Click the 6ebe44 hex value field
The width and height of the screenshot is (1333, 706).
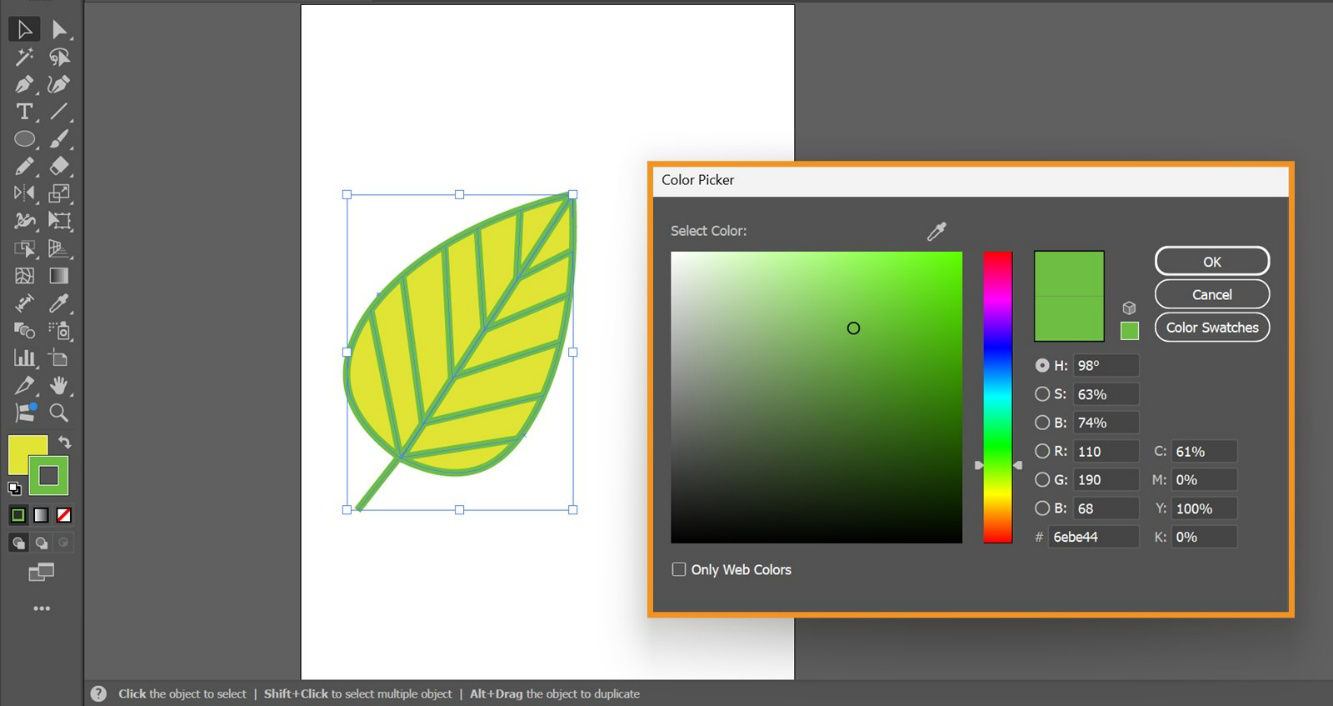pos(1094,536)
